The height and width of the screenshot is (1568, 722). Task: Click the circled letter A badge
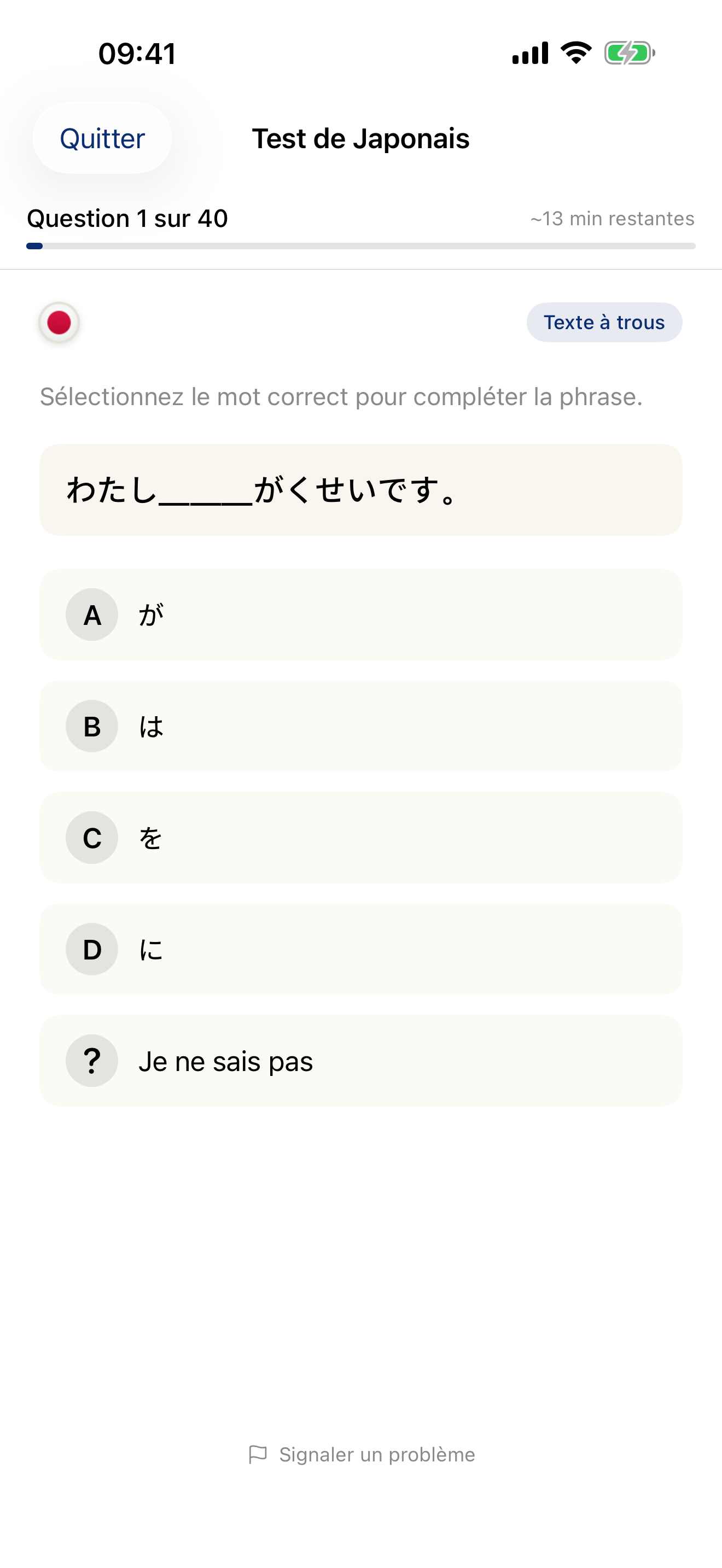coord(91,615)
